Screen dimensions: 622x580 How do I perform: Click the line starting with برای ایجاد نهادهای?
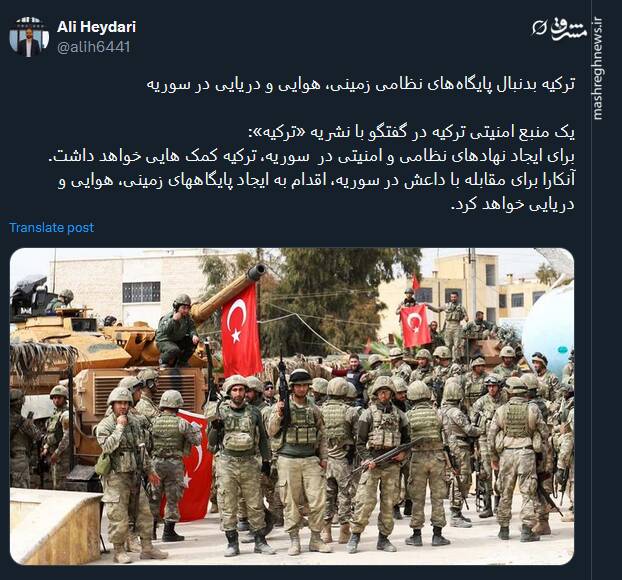coord(312,156)
